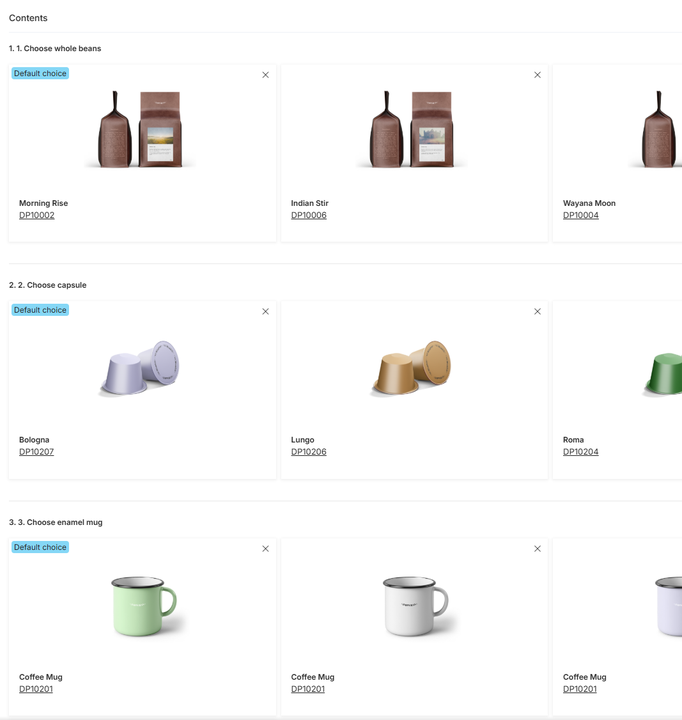Click Default choice badge on Morning Rise

tap(40, 73)
